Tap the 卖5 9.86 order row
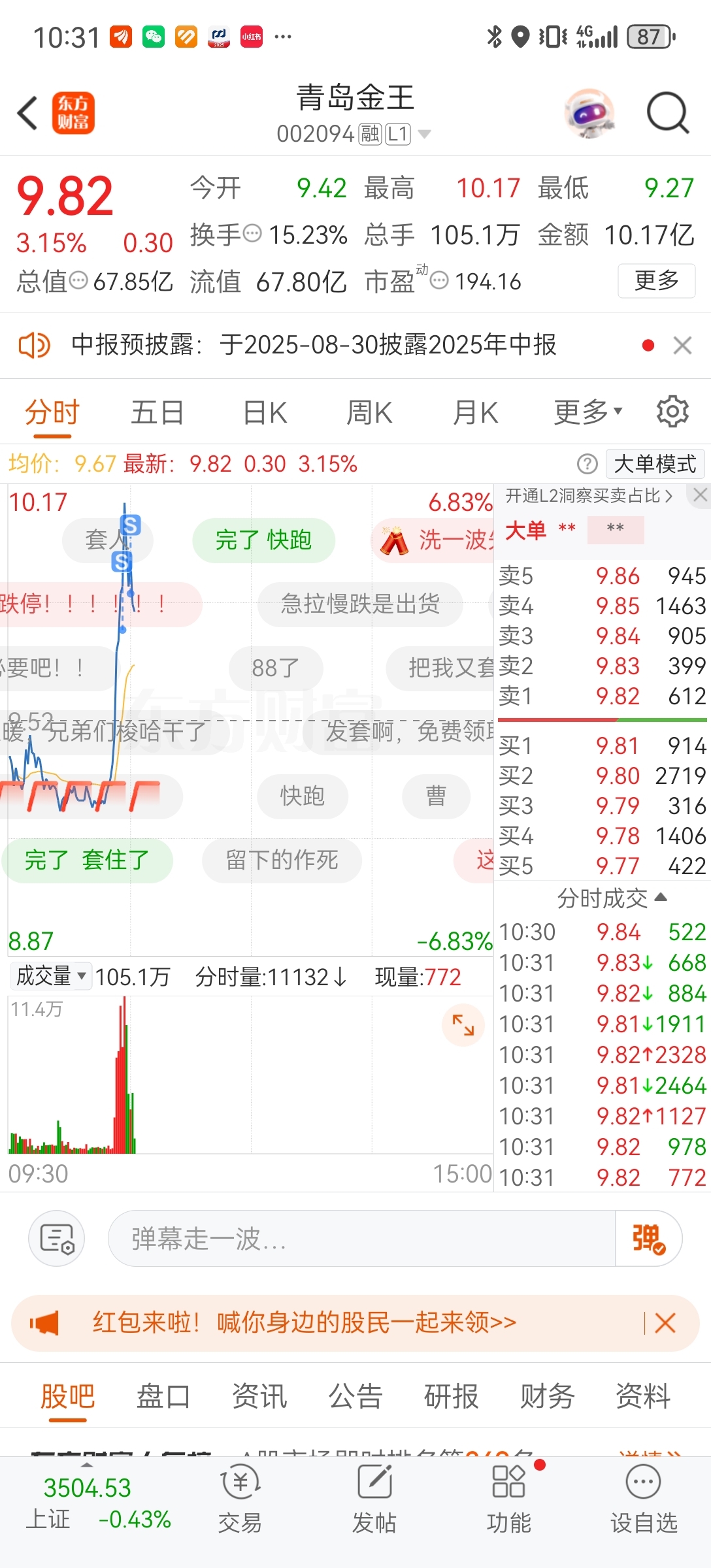711x1568 pixels. point(602,576)
